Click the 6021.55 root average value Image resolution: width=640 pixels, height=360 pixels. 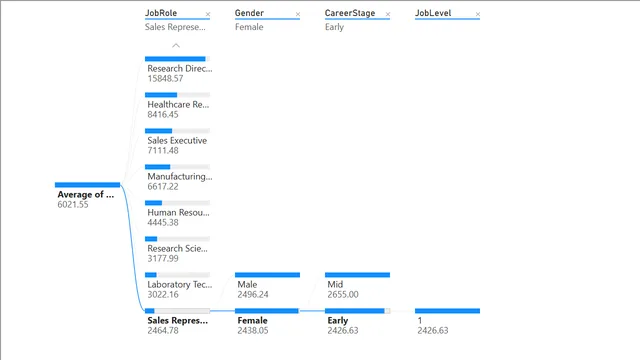[x=73, y=204]
